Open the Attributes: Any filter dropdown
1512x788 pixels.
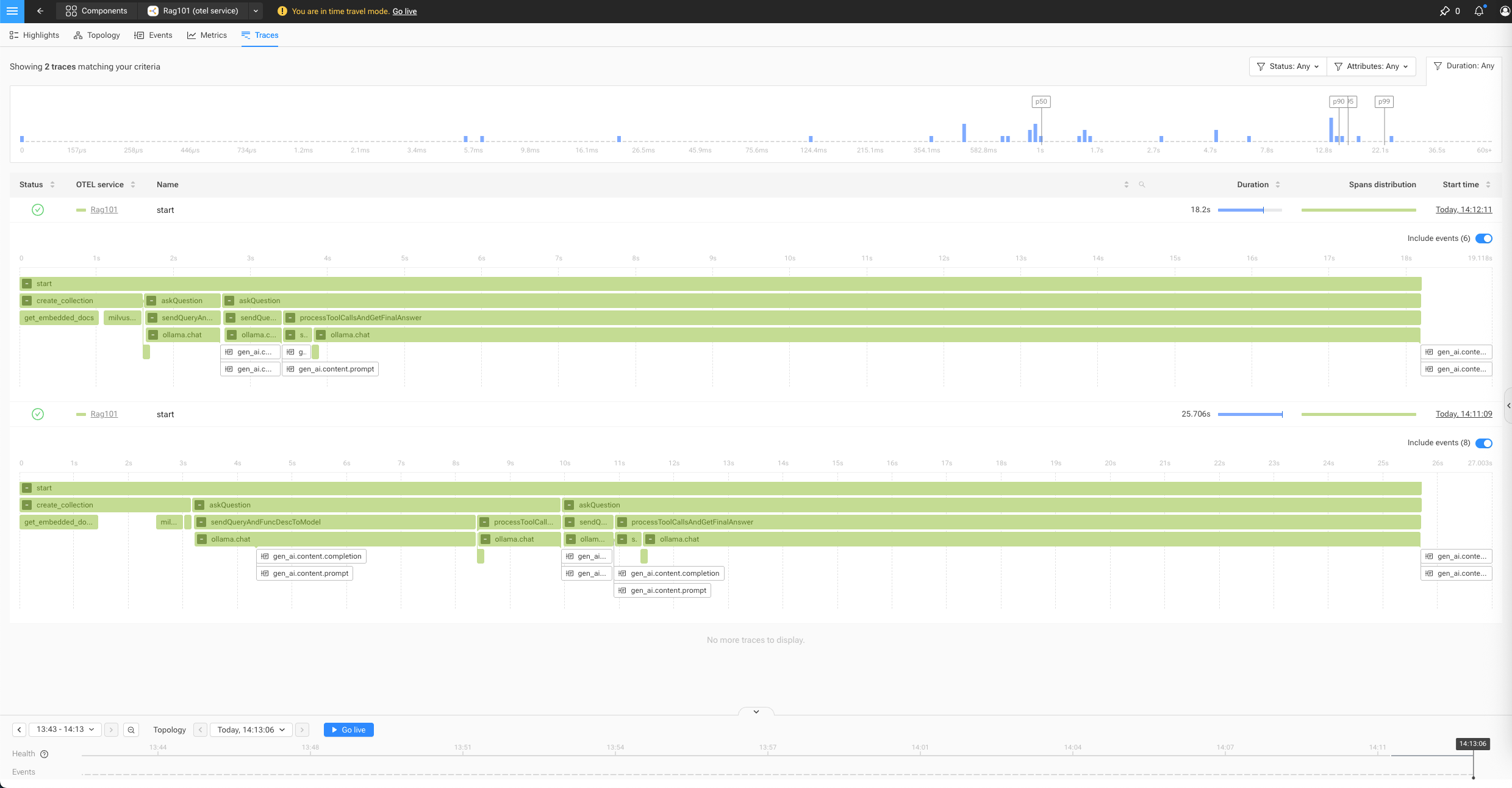point(1371,66)
